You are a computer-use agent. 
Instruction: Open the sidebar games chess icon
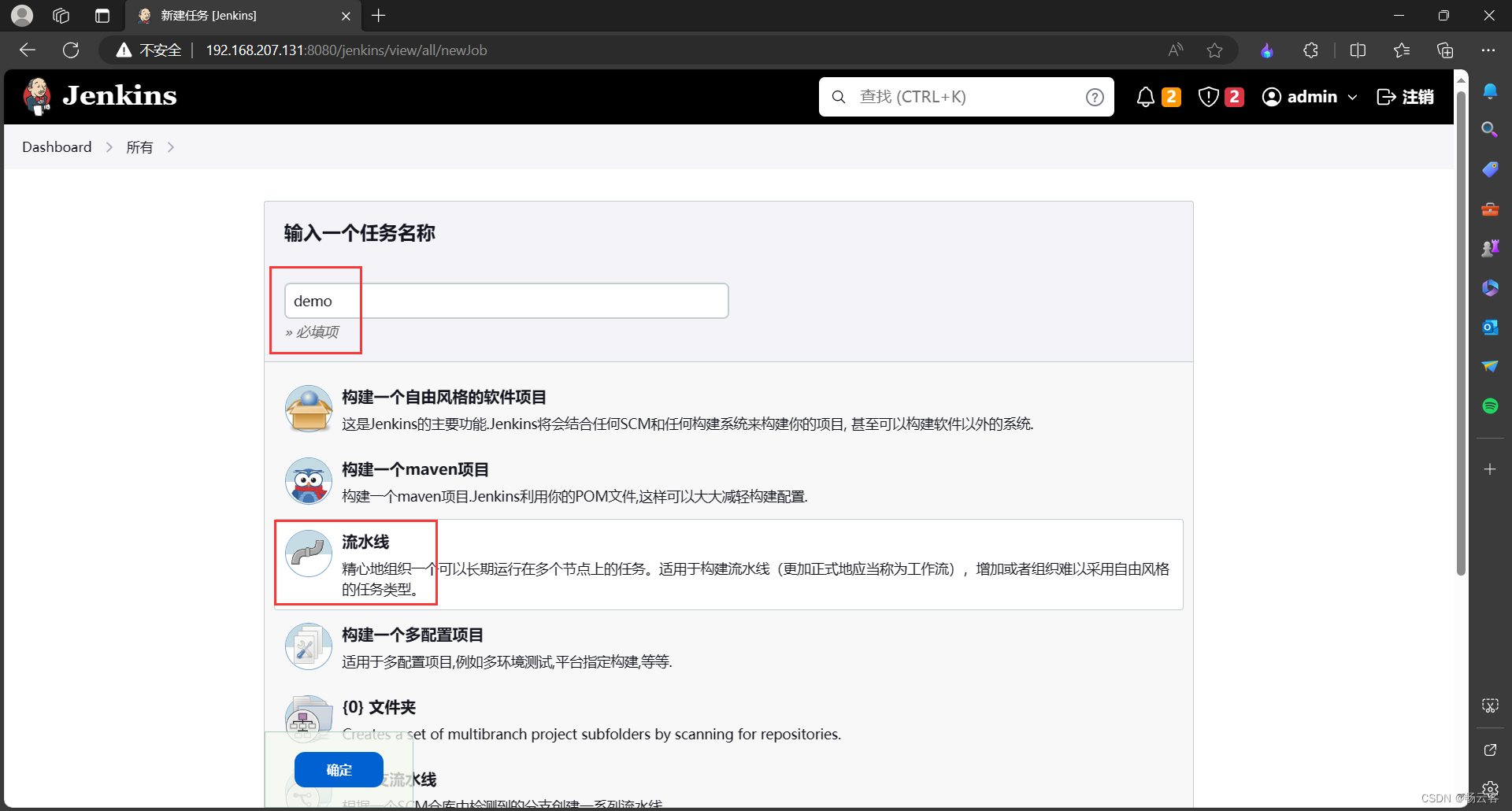pos(1490,248)
